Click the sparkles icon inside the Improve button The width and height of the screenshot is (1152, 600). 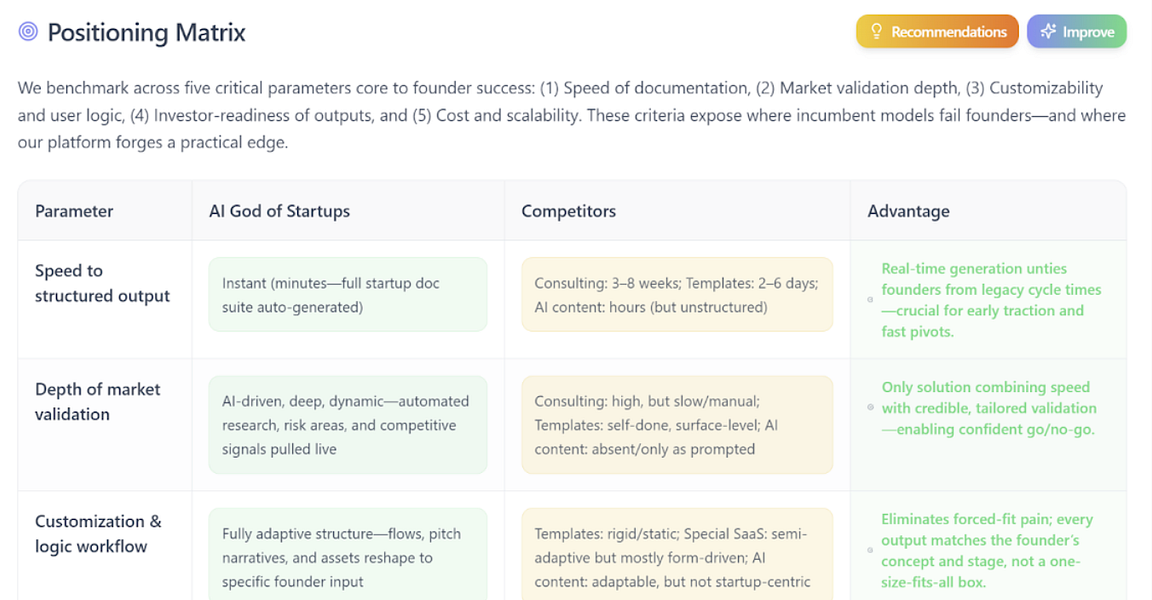(x=1046, y=31)
